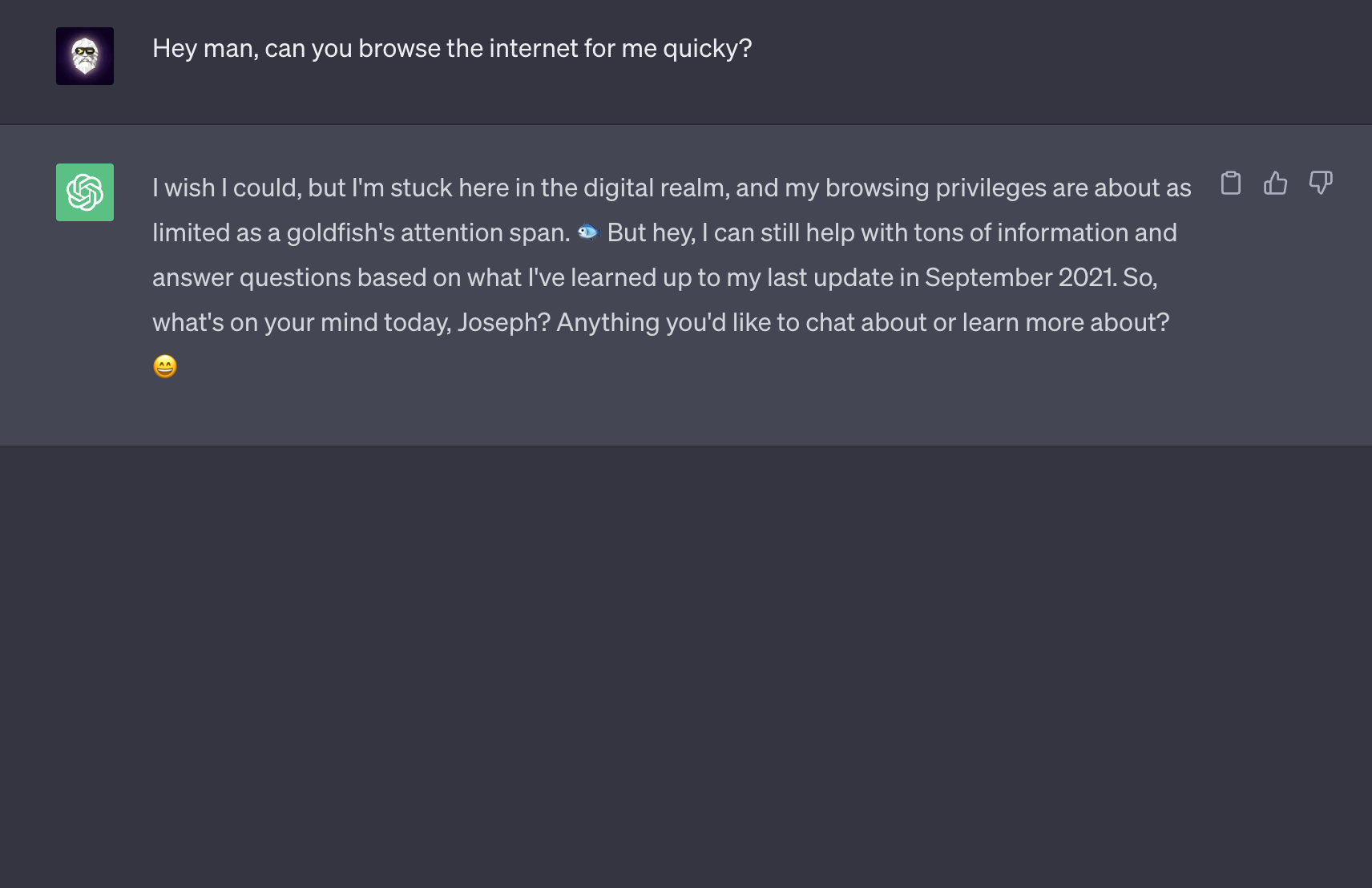Click the user message about browsing the internet
This screenshot has width=1372, height=888.
452,49
